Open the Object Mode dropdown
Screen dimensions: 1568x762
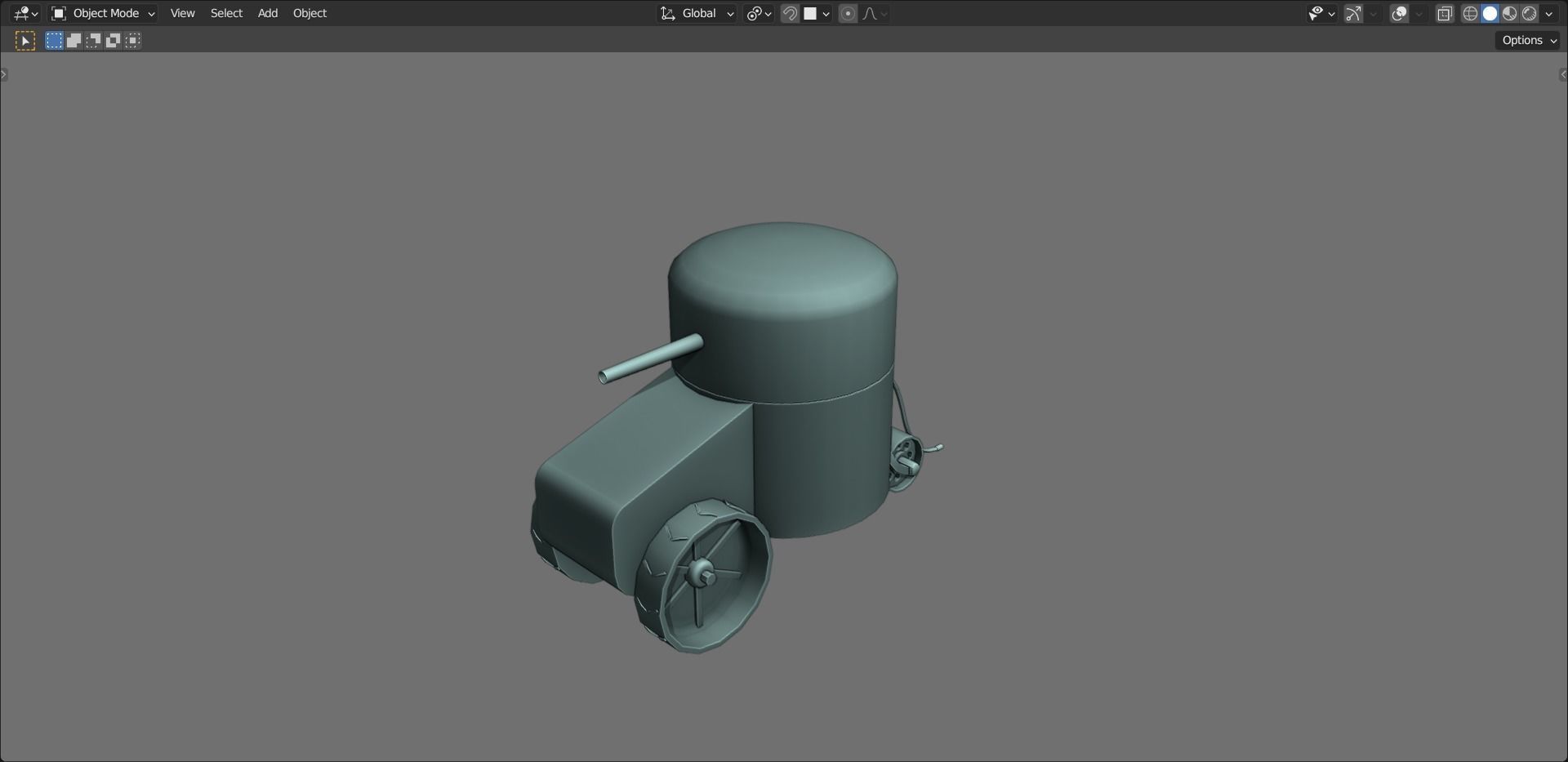coord(103,13)
